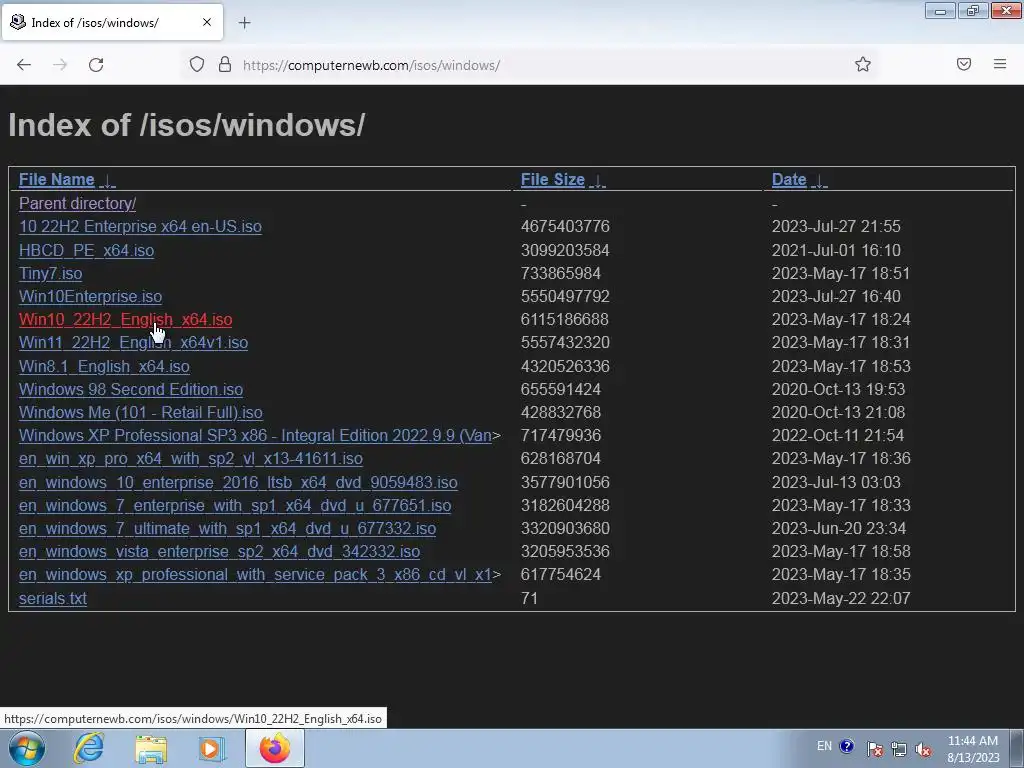Download Windows Me (101 - Retail Full).iso
The image size is (1024, 768).
point(140,413)
